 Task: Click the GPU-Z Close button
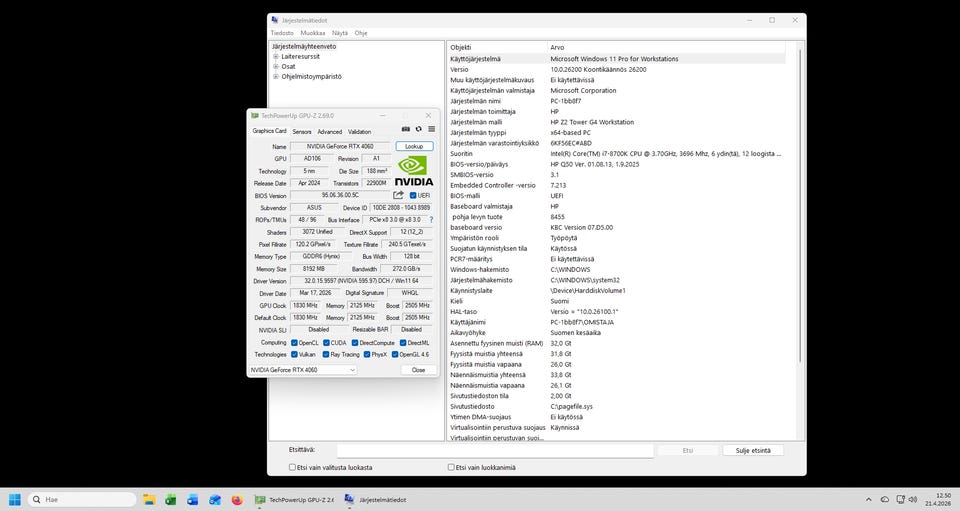[419, 370]
